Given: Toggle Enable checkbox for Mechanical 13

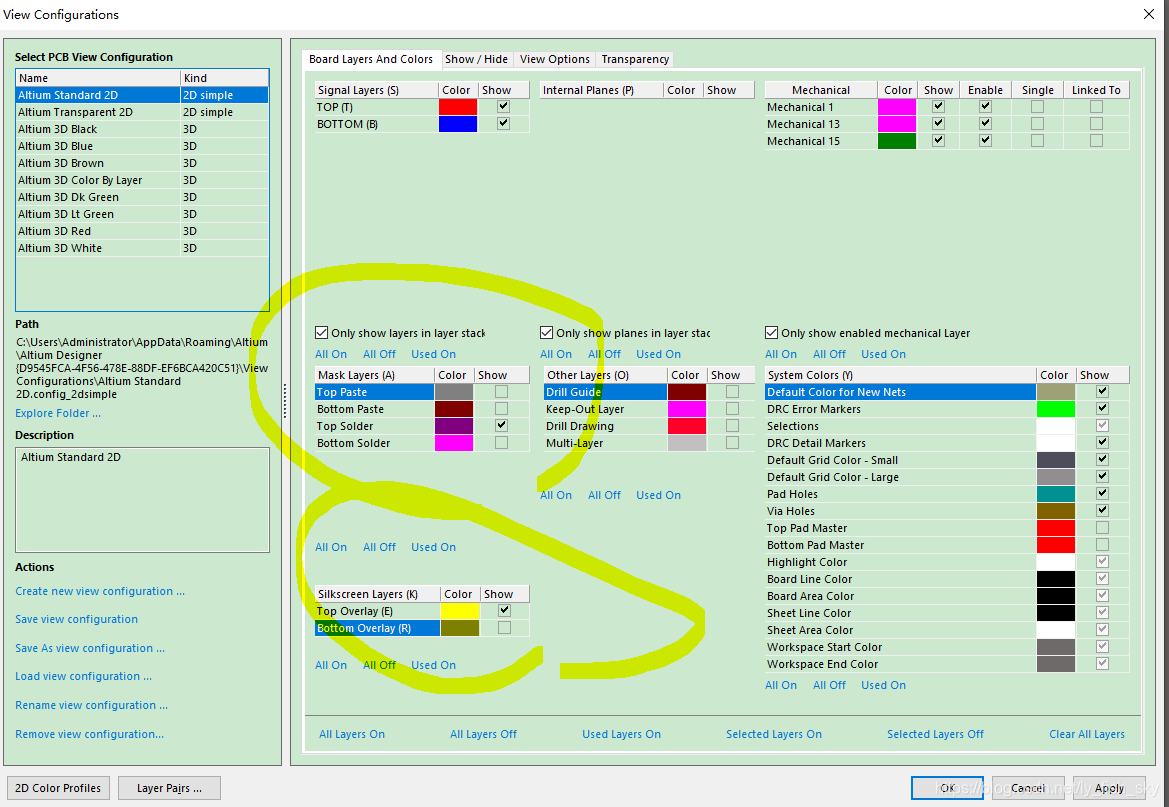Looking at the screenshot, I should (986, 124).
